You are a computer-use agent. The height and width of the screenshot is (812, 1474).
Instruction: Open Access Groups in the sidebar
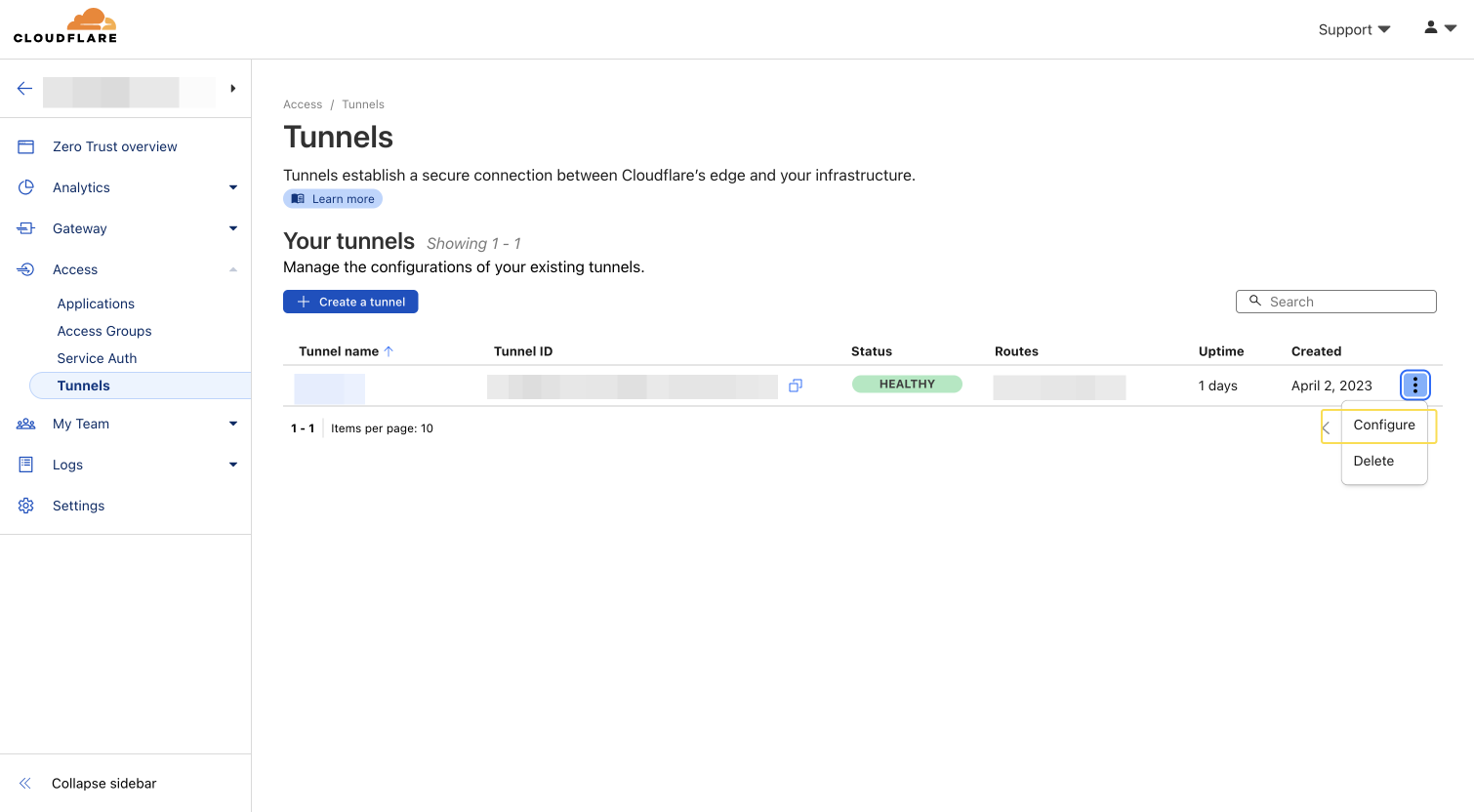click(x=104, y=331)
